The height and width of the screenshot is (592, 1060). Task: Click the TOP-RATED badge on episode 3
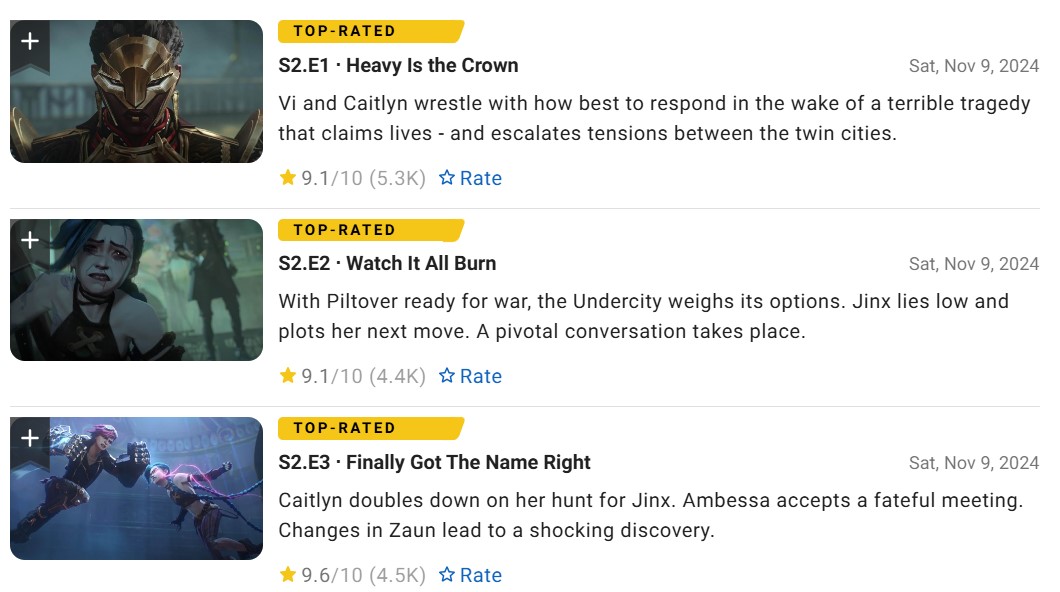[x=370, y=428]
